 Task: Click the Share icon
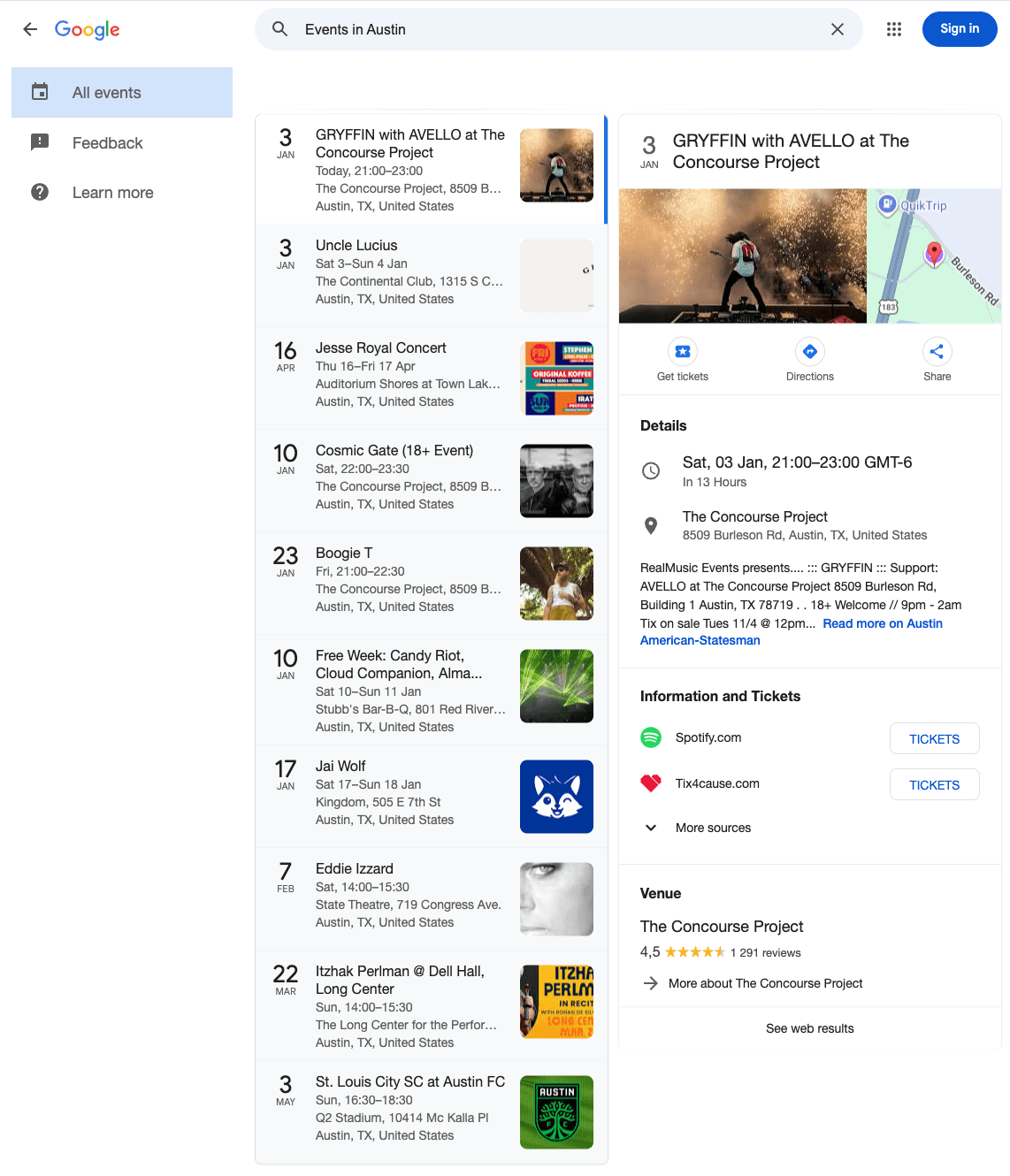click(x=937, y=352)
